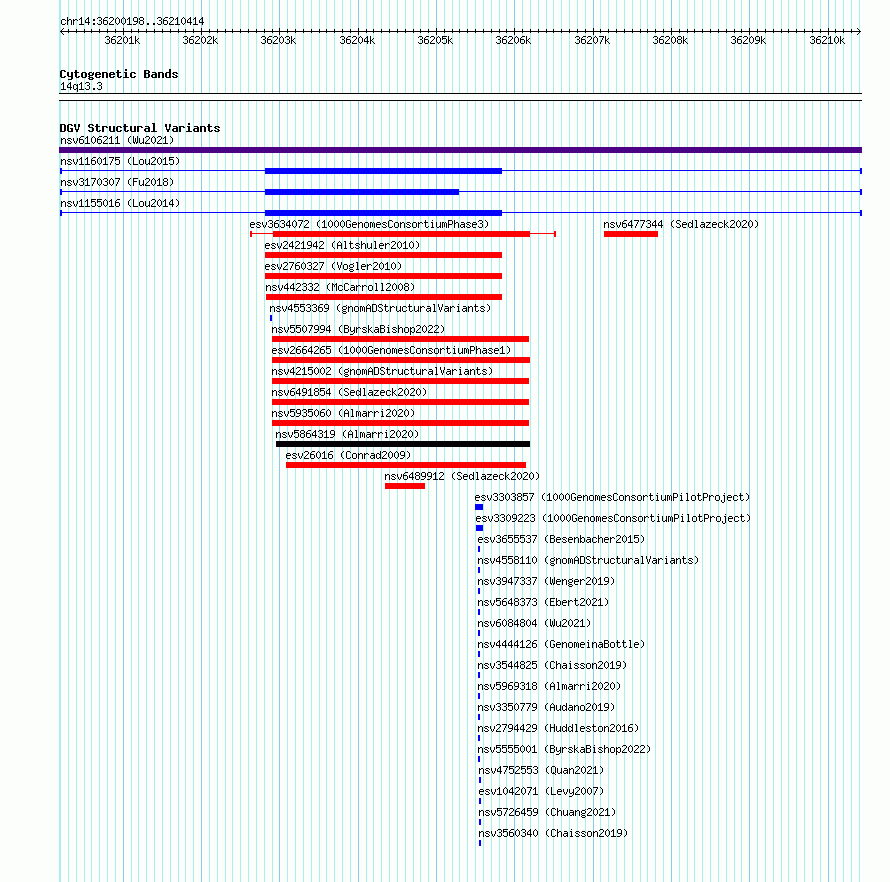The image size is (890, 882).
Task: Open nsv6084804 (Wu2021) label
Action: tap(534, 623)
